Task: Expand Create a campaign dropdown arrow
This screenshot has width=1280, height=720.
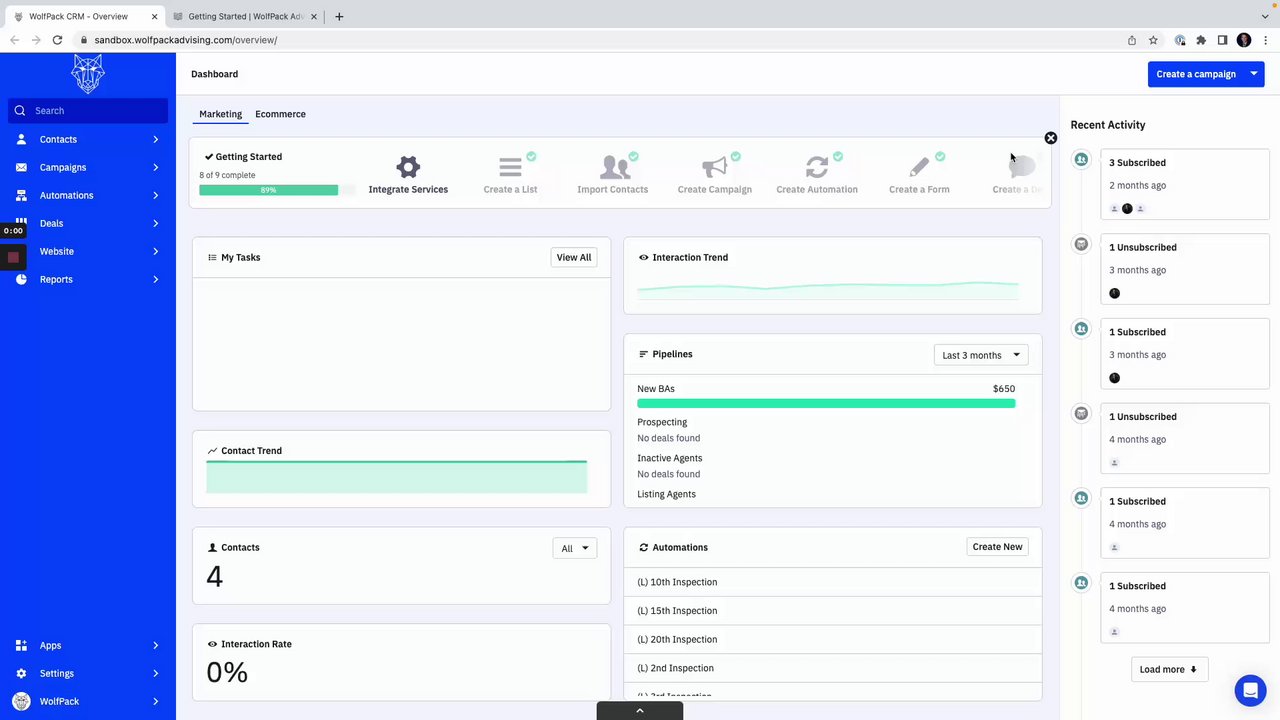Action: coord(1254,74)
